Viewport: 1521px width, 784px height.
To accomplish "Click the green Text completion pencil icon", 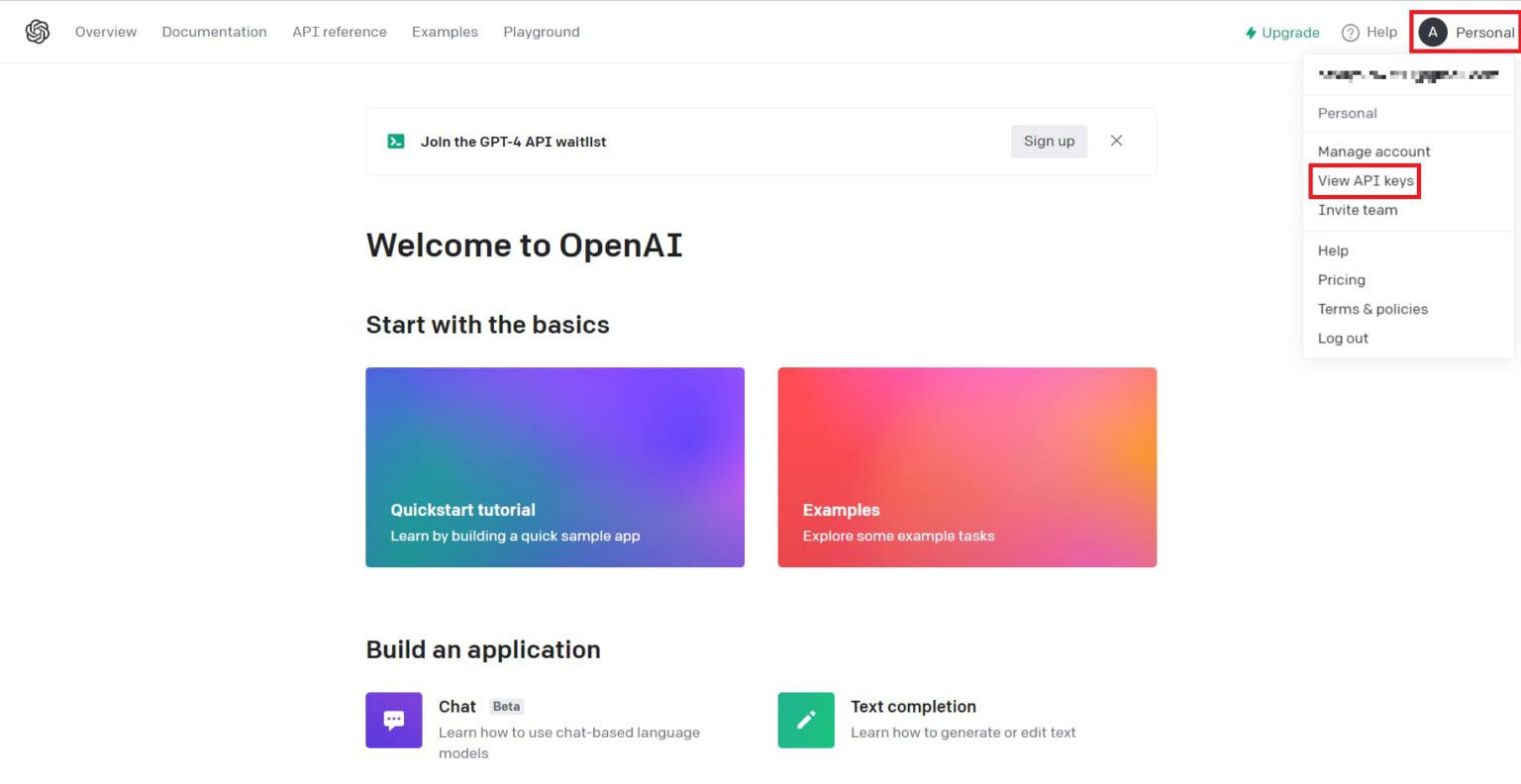I will (805, 720).
